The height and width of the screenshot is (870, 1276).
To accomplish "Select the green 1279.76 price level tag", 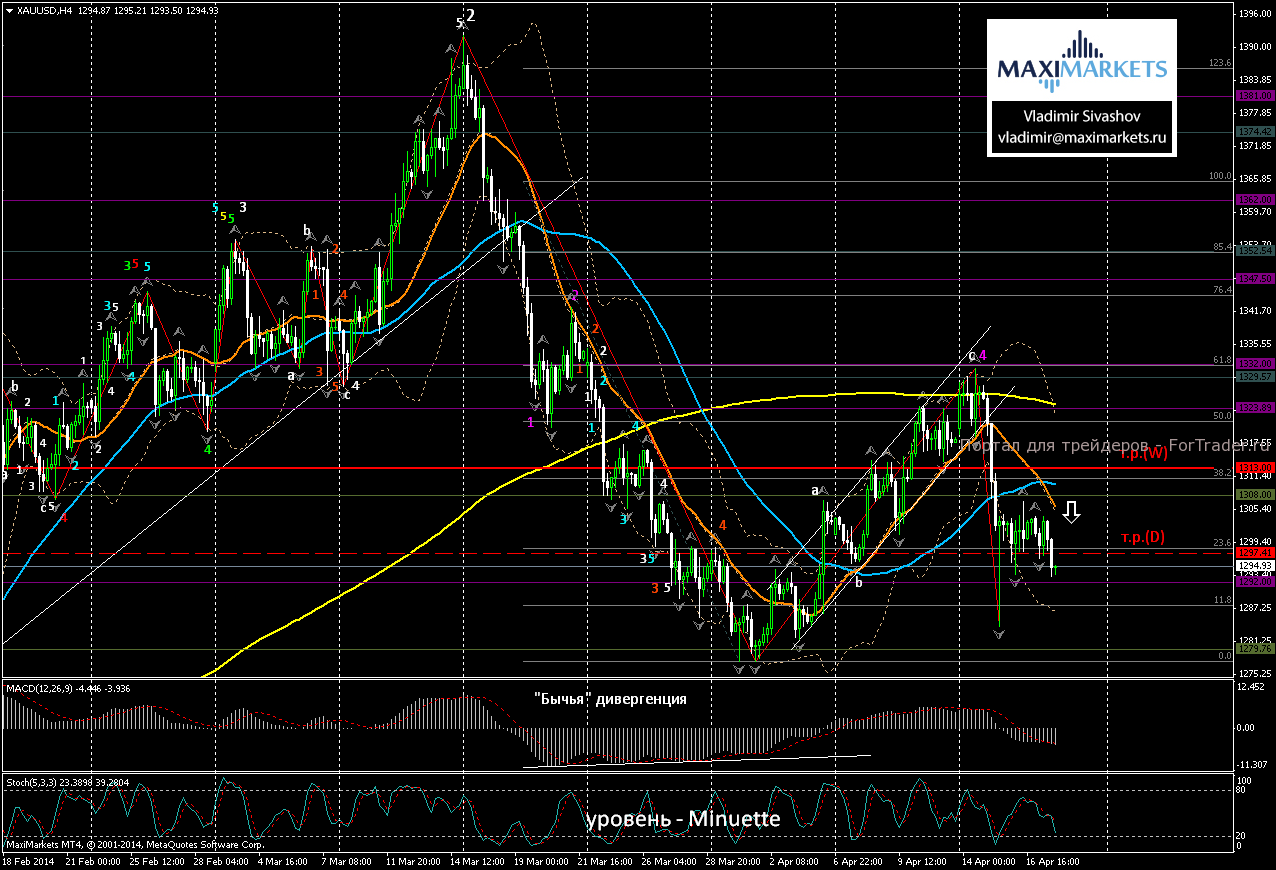I will tap(1254, 649).
